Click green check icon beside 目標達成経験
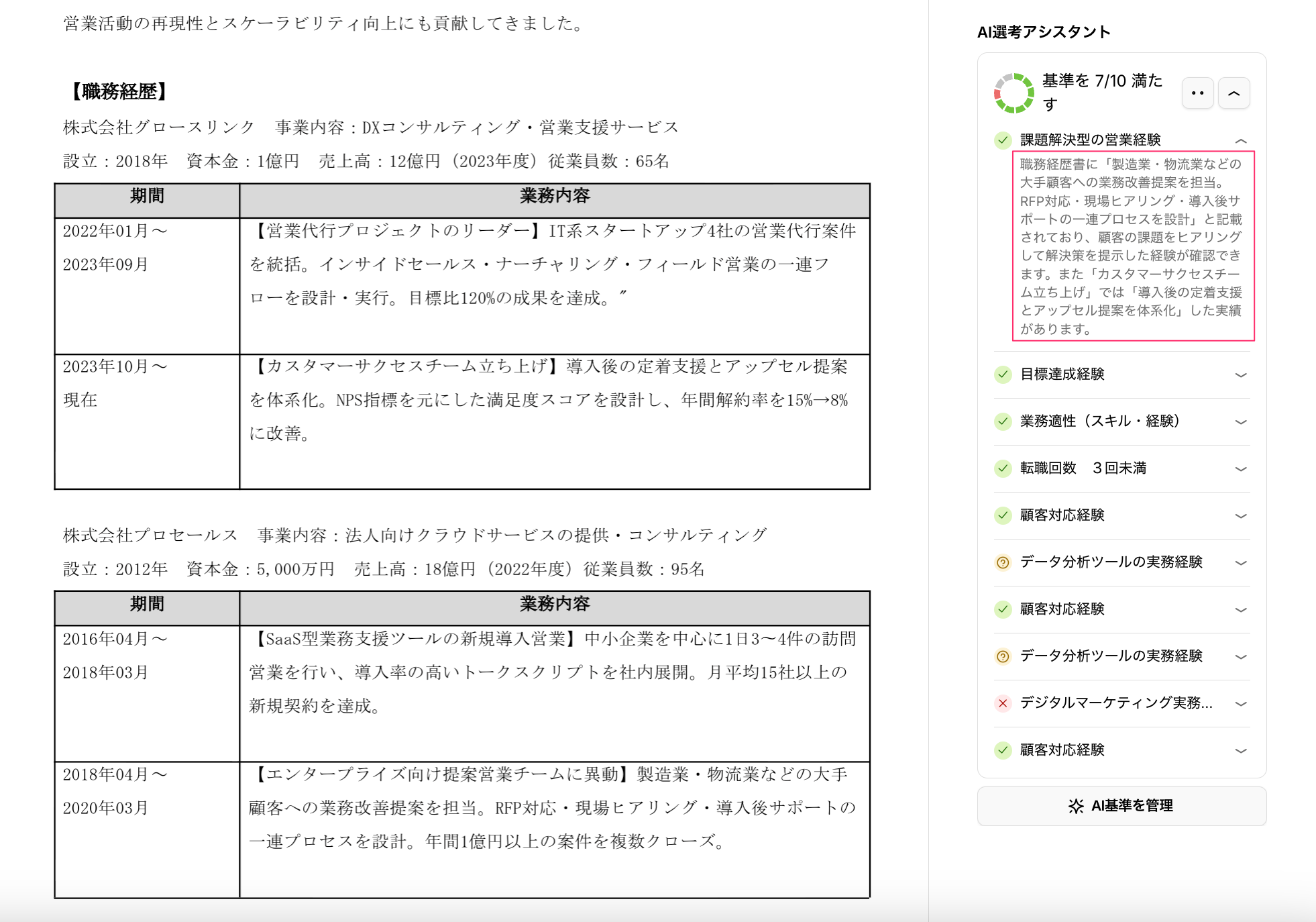Viewport: 1316px width, 922px height. tap(1003, 374)
